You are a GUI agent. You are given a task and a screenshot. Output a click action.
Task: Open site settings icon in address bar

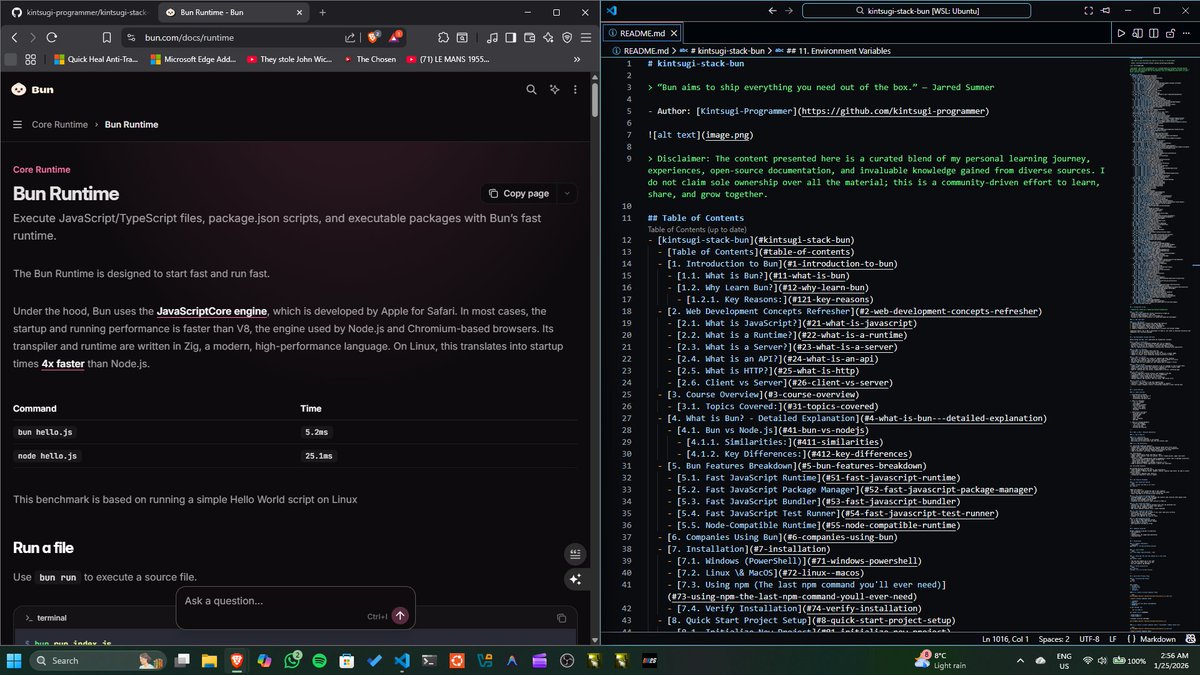[130, 37]
